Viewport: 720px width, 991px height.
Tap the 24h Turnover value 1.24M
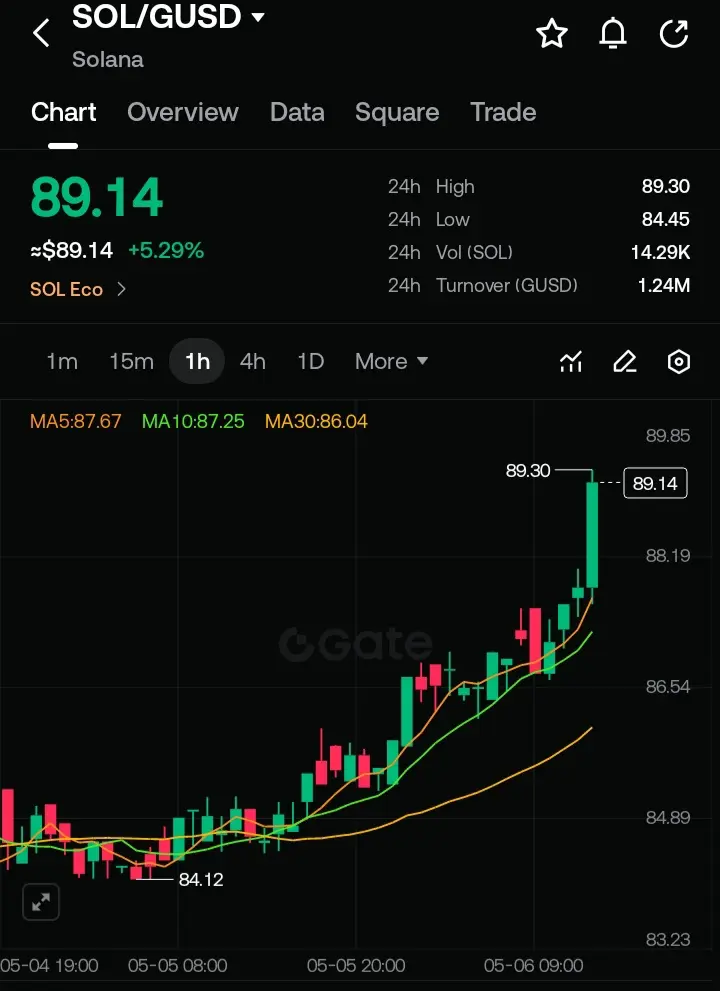664,285
